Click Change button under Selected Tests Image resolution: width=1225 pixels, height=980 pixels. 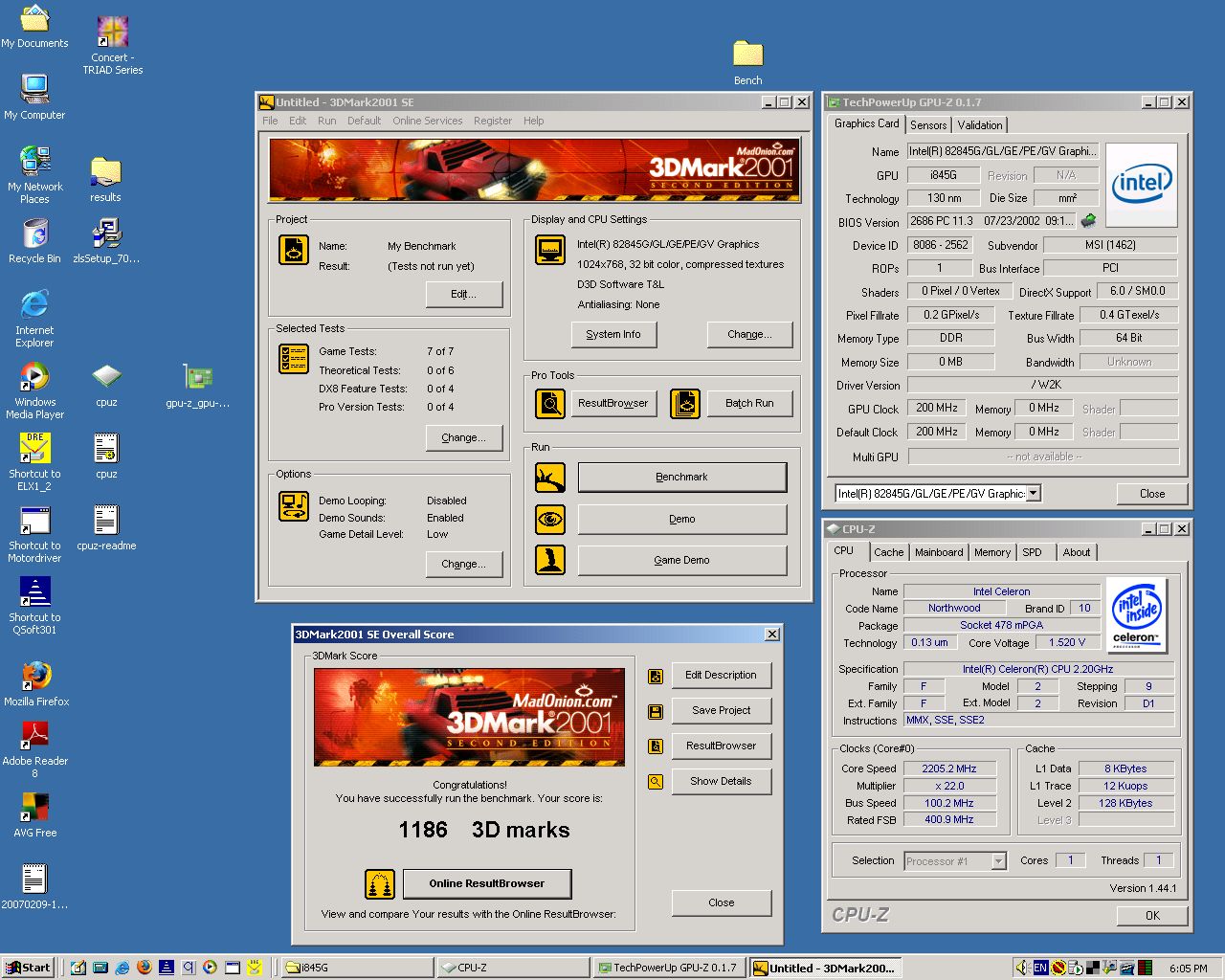[464, 437]
